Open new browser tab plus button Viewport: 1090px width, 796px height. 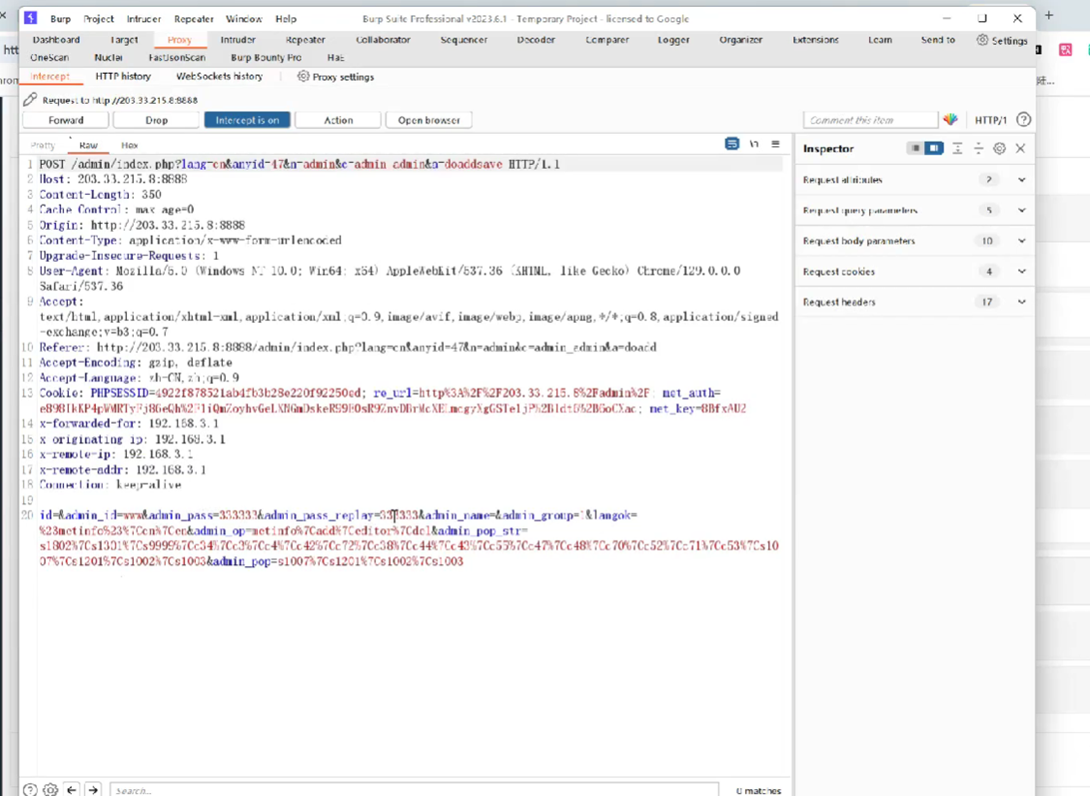1048,15
